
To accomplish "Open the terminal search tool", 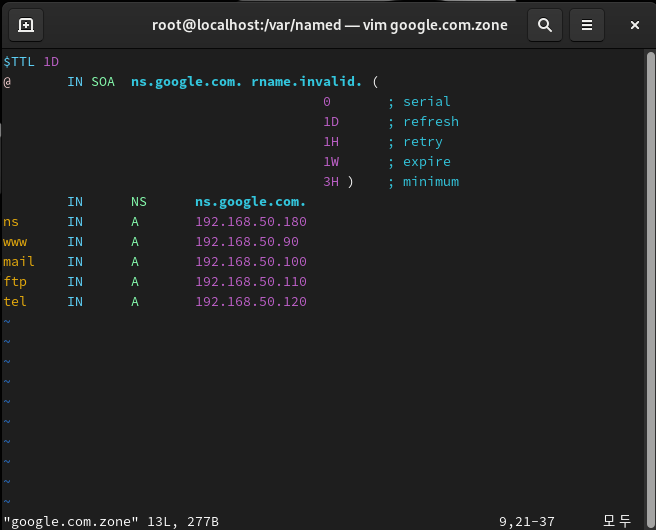I will point(545,25).
